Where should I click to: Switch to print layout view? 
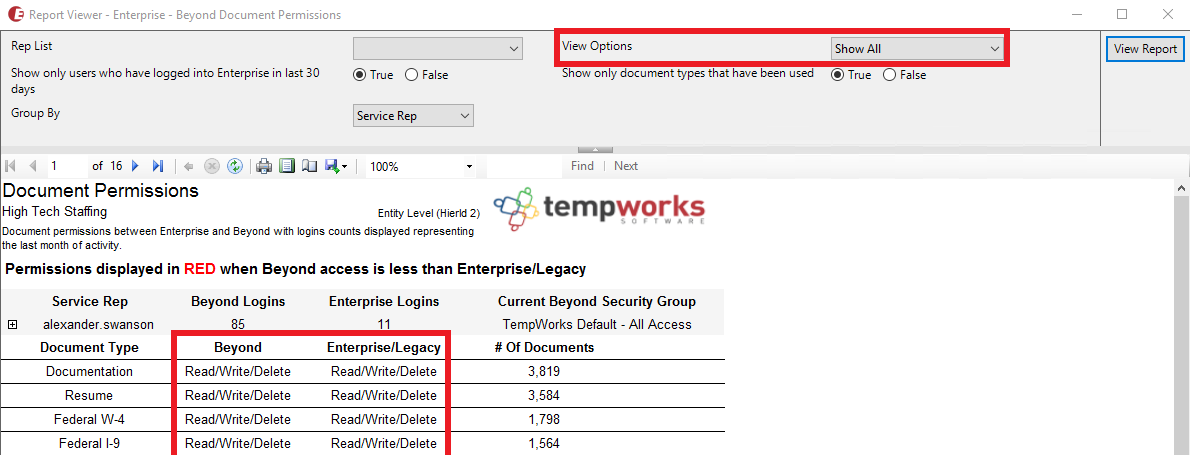(x=286, y=166)
